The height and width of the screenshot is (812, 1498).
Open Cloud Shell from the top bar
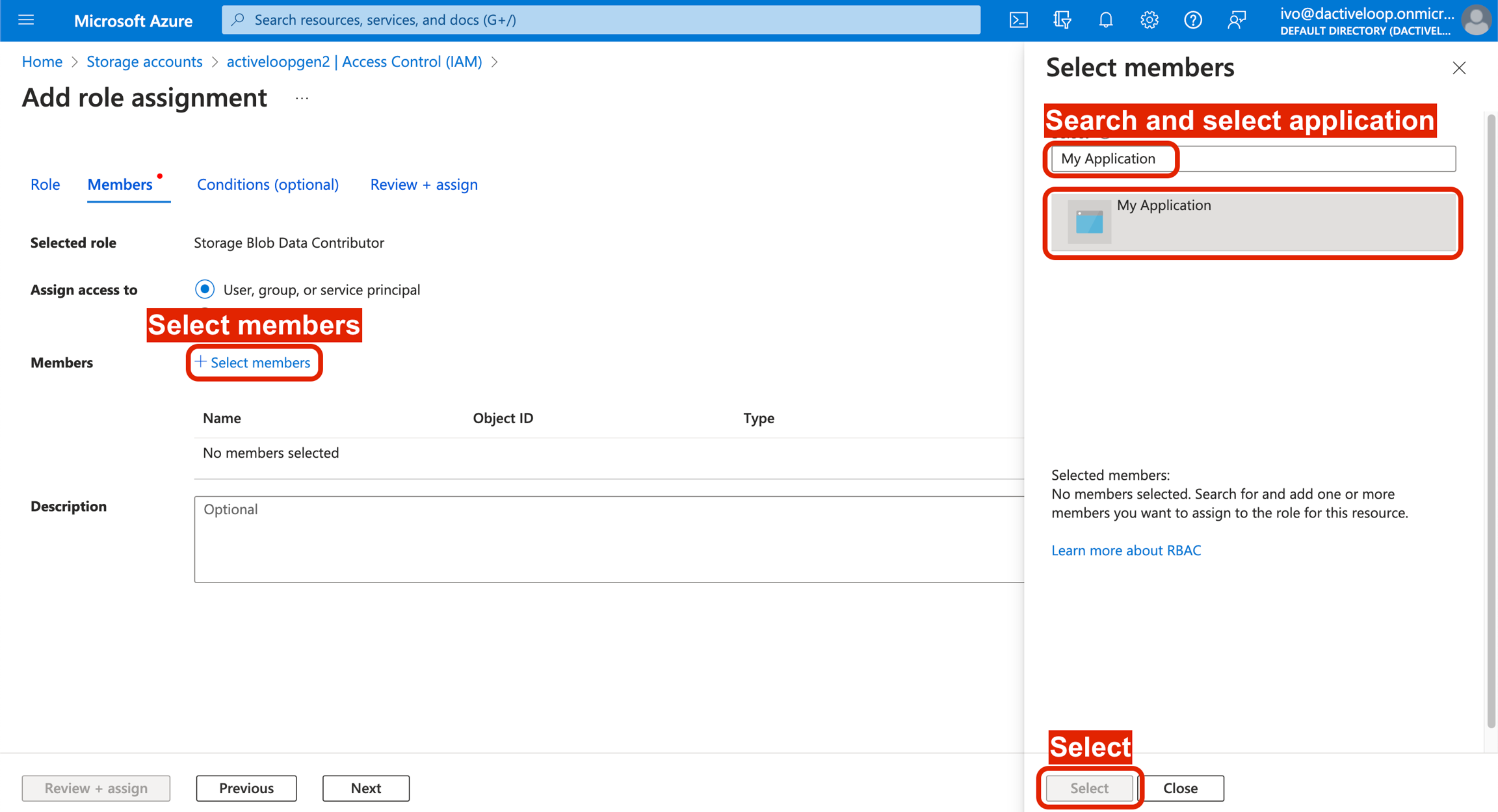(x=1018, y=20)
